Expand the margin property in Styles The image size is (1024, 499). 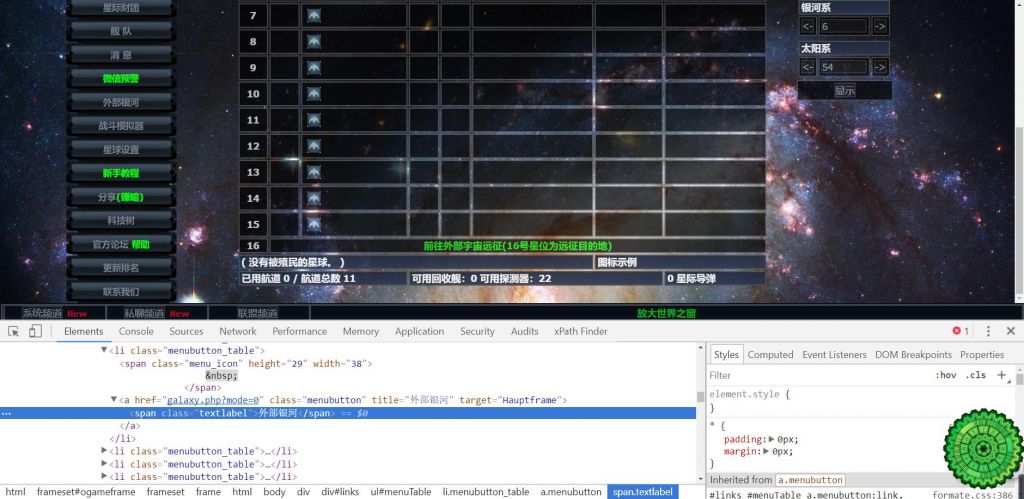[767, 451]
